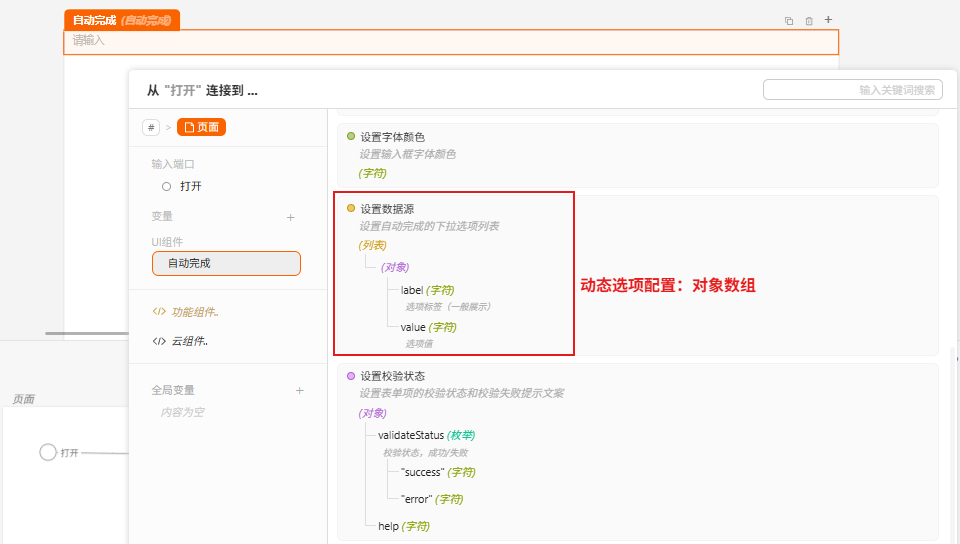This screenshot has height=544, width=960.
Task: Open the 功能组件.. link
Action: (186, 312)
